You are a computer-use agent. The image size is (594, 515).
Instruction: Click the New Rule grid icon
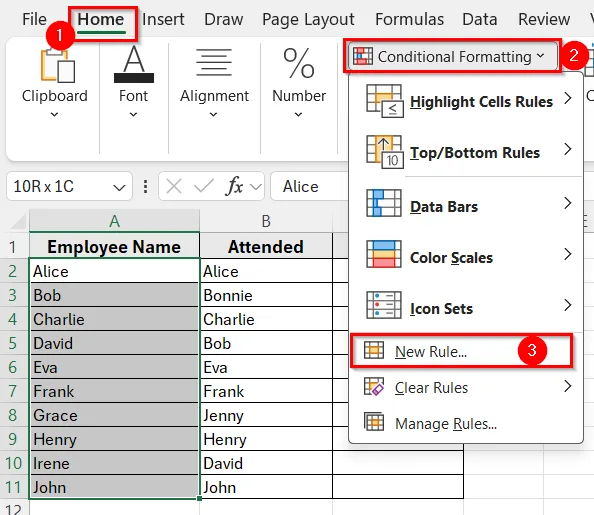pos(374,350)
